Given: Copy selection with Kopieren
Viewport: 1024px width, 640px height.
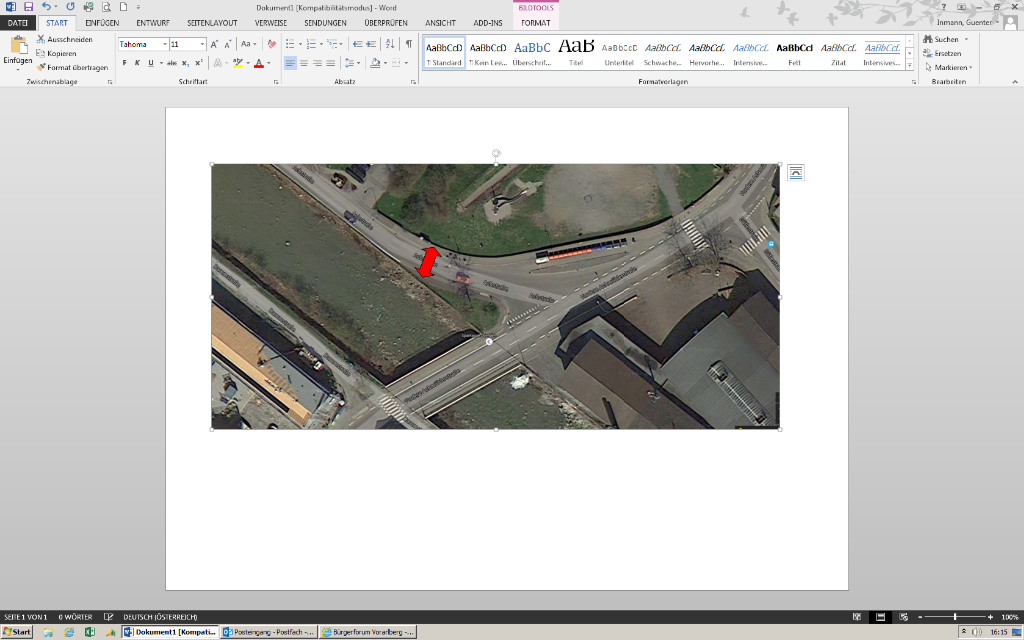Looking at the screenshot, I should tap(57, 54).
